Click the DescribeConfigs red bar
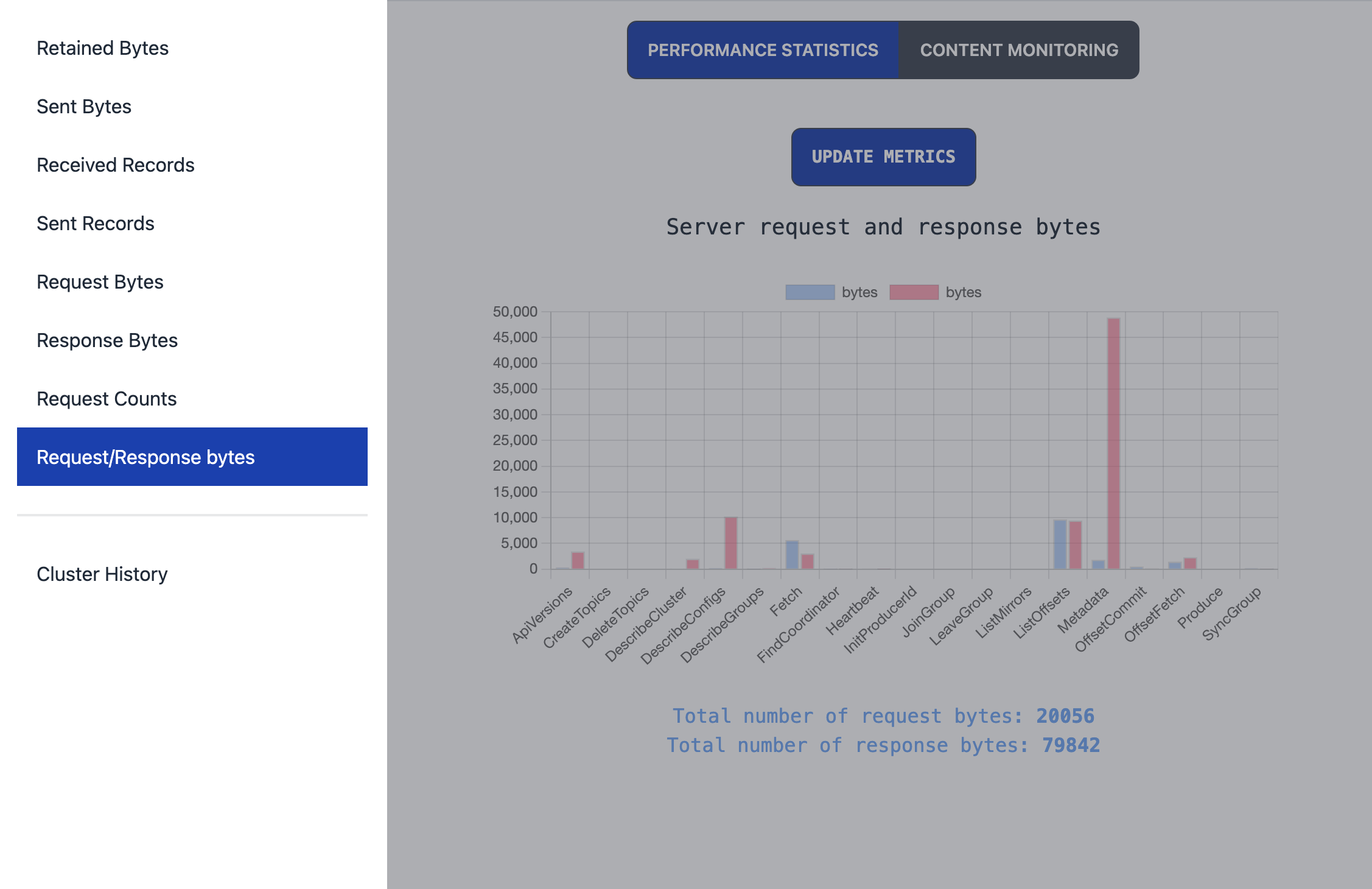The width and height of the screenshot is (1372, 889). [731, 543]
